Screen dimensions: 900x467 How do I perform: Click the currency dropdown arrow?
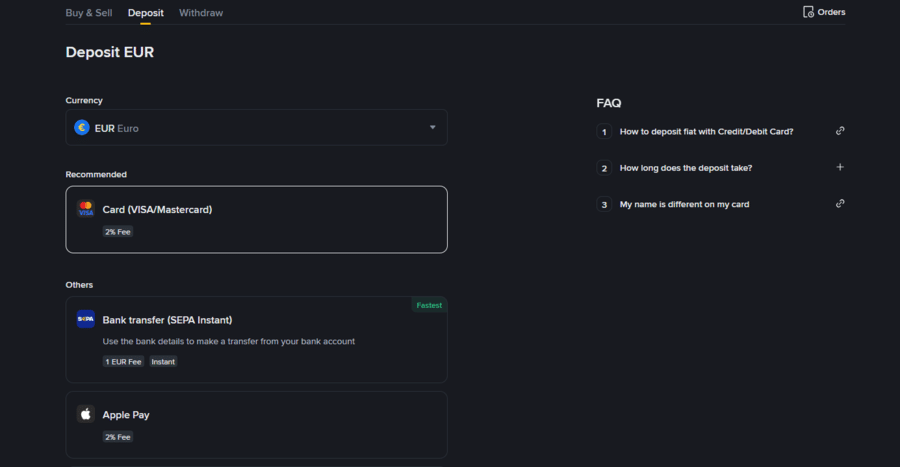(x=433, y=127)
